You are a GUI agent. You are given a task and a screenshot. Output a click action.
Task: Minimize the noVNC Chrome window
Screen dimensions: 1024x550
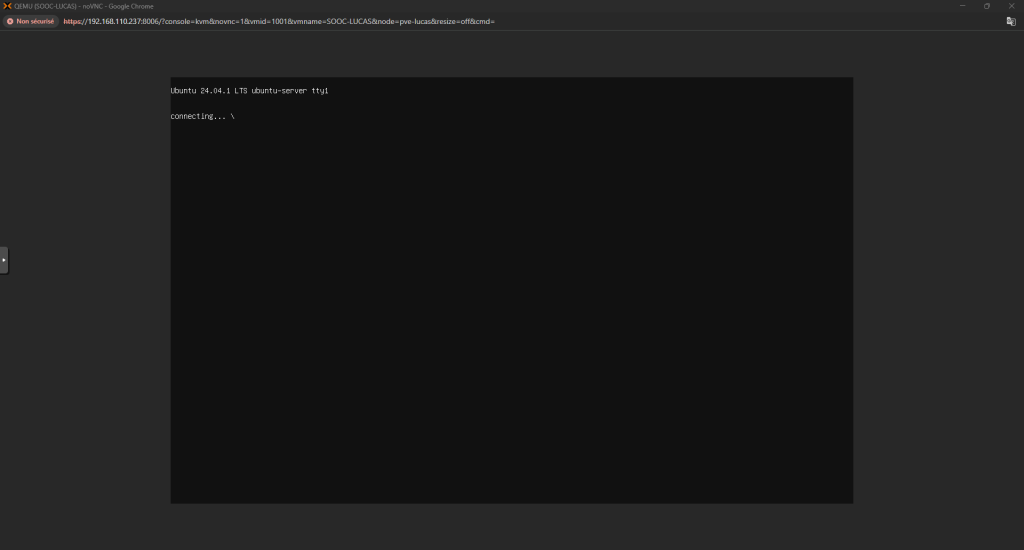pos(962,6)
